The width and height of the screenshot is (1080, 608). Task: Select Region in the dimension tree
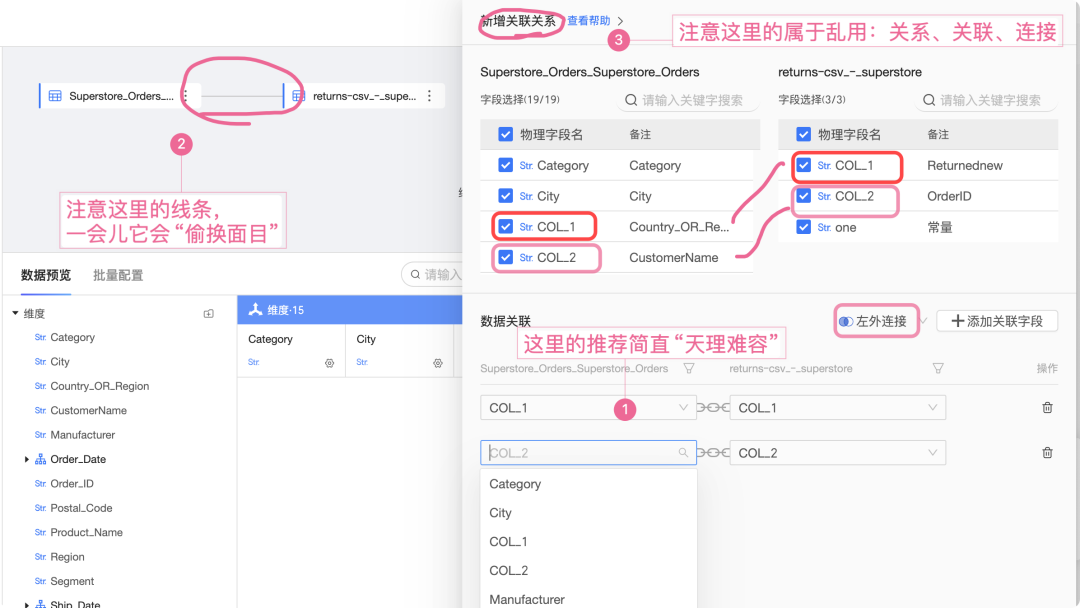[68, 557]
